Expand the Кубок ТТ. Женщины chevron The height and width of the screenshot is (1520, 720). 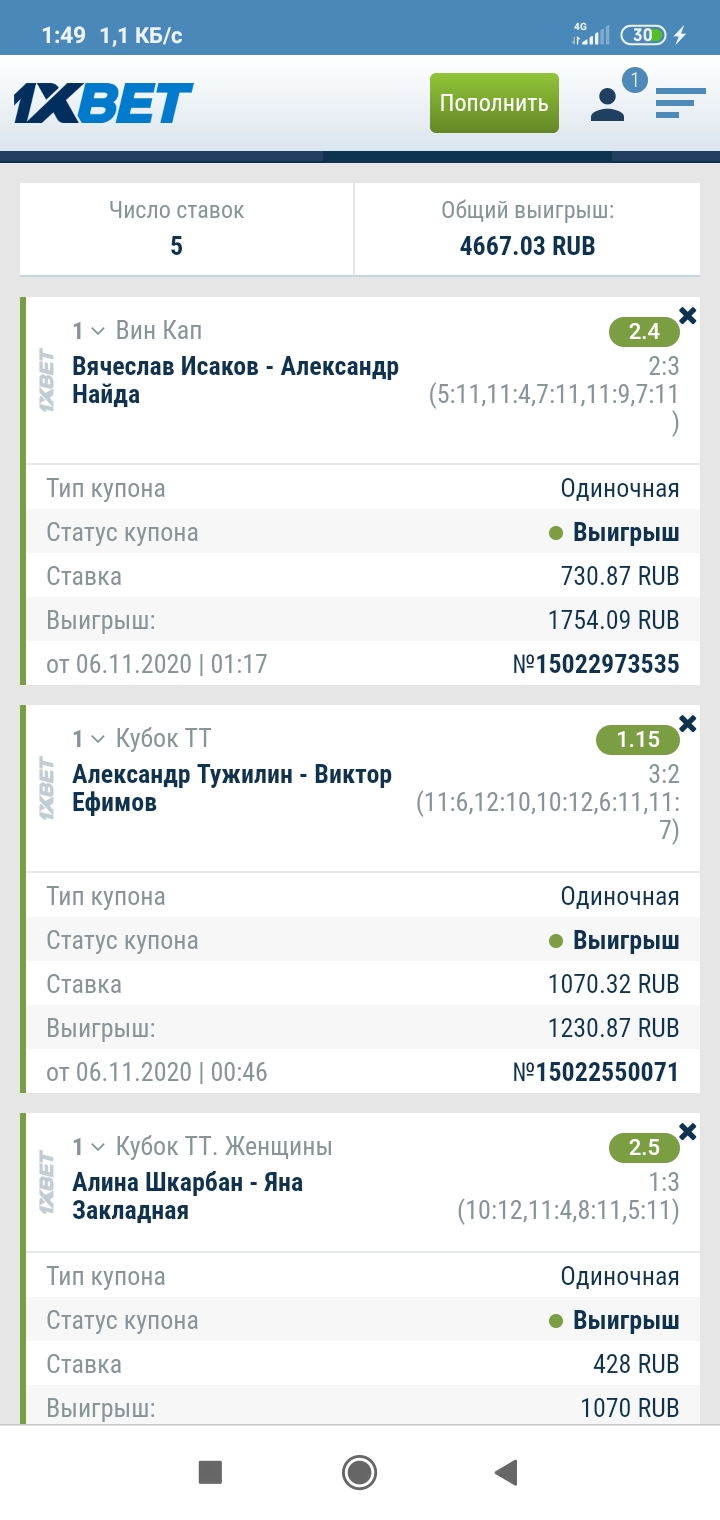coord(98,1147)
